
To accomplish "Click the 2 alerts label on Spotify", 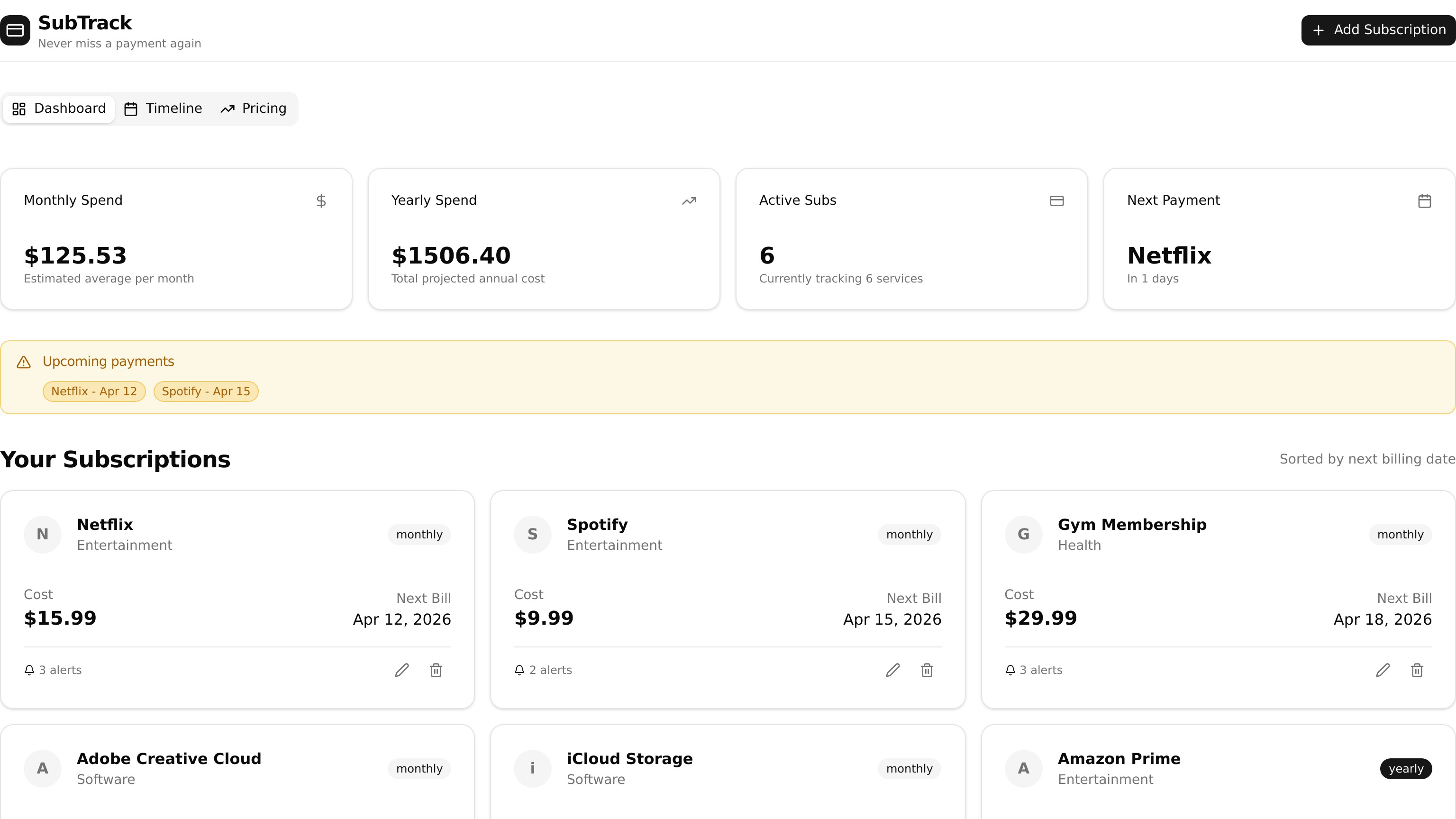I will pos(550,670).
